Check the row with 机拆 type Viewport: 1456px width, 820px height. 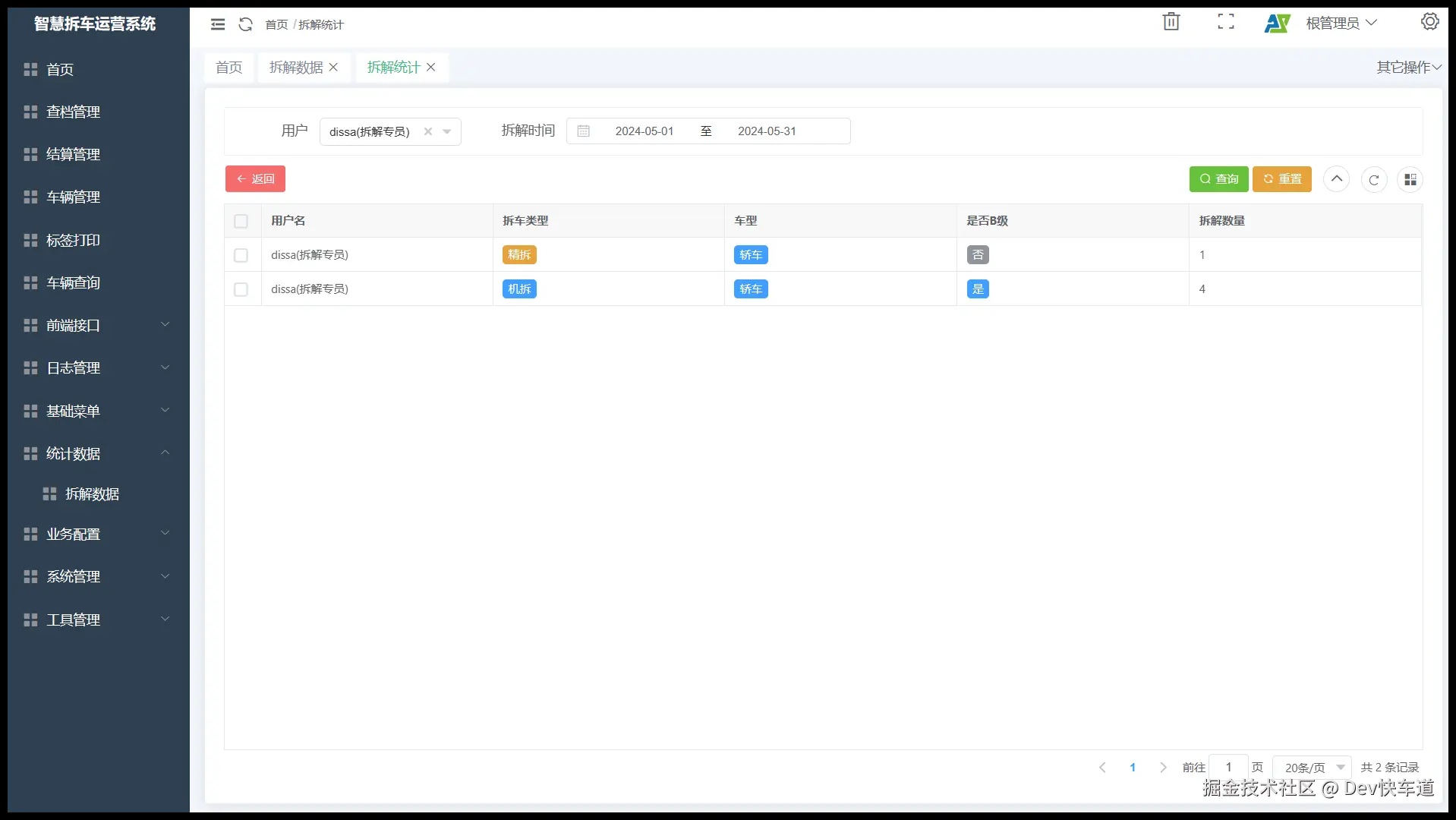(241, 289)
